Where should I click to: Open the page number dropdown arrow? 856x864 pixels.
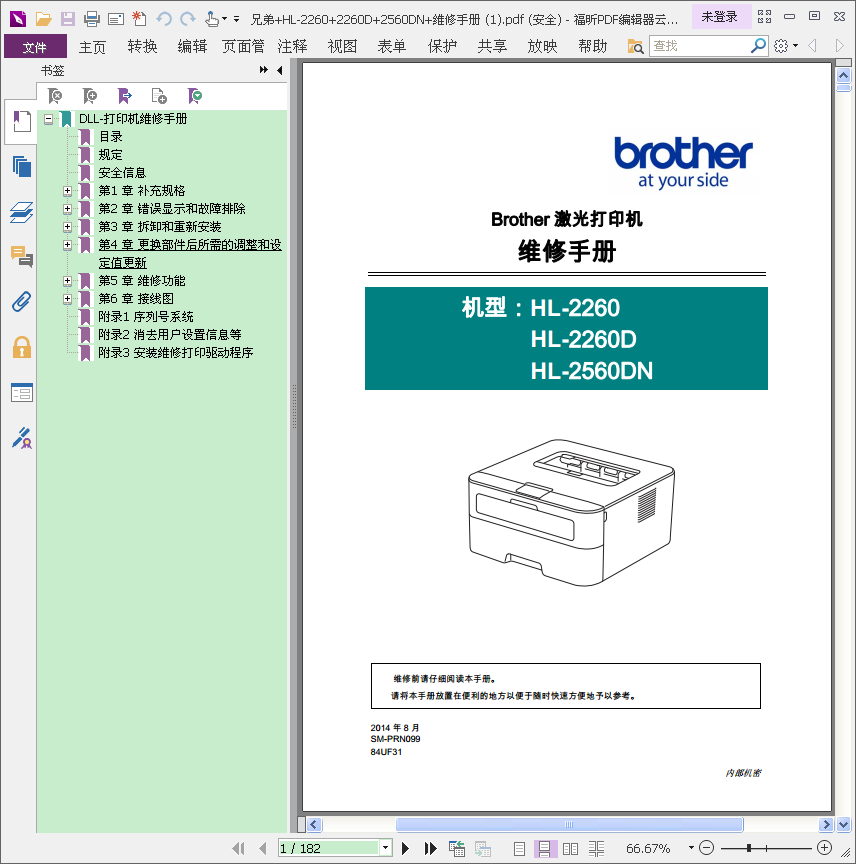(x=386, y=848)
